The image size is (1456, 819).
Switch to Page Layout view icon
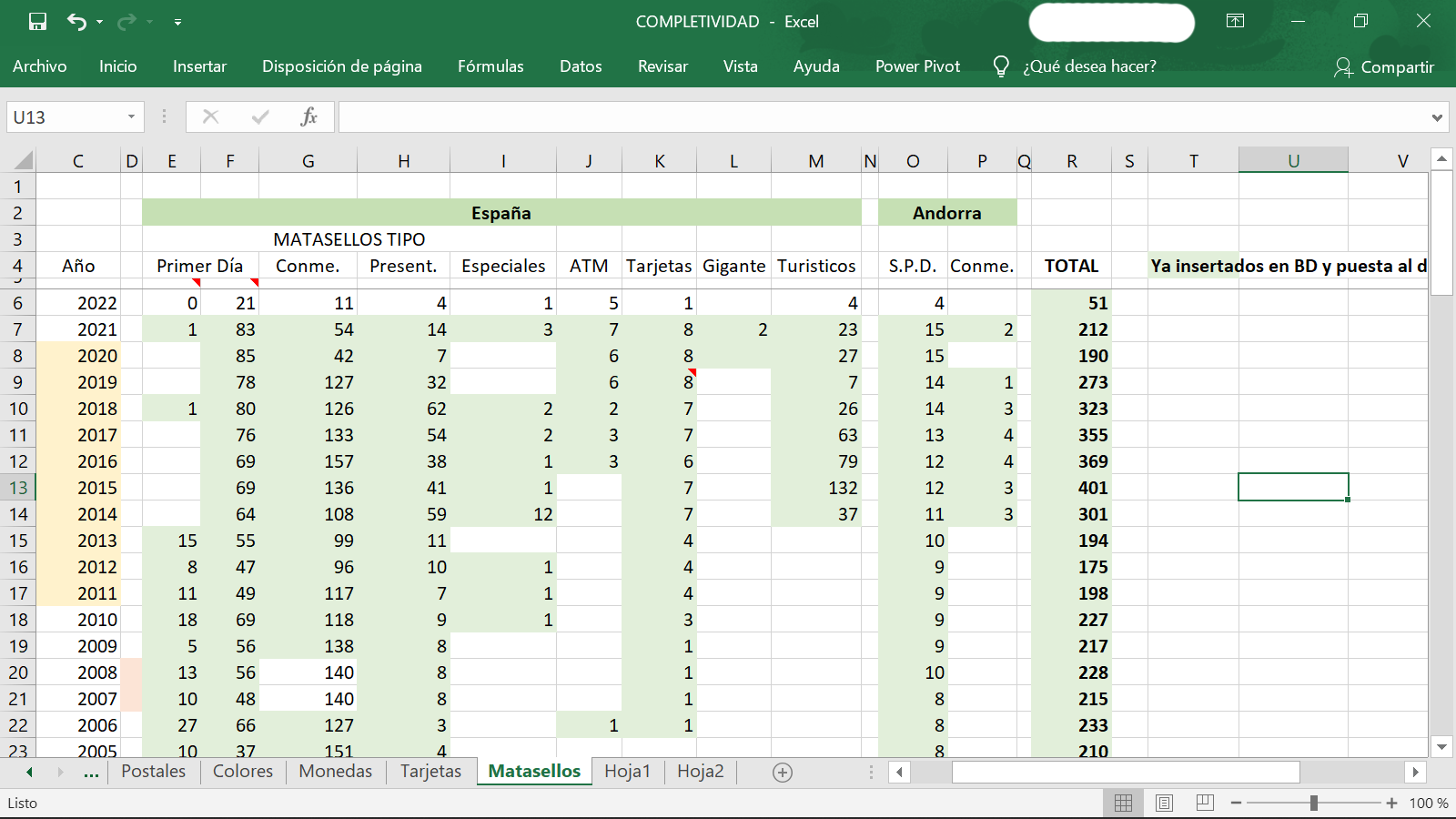(1164, 803)
